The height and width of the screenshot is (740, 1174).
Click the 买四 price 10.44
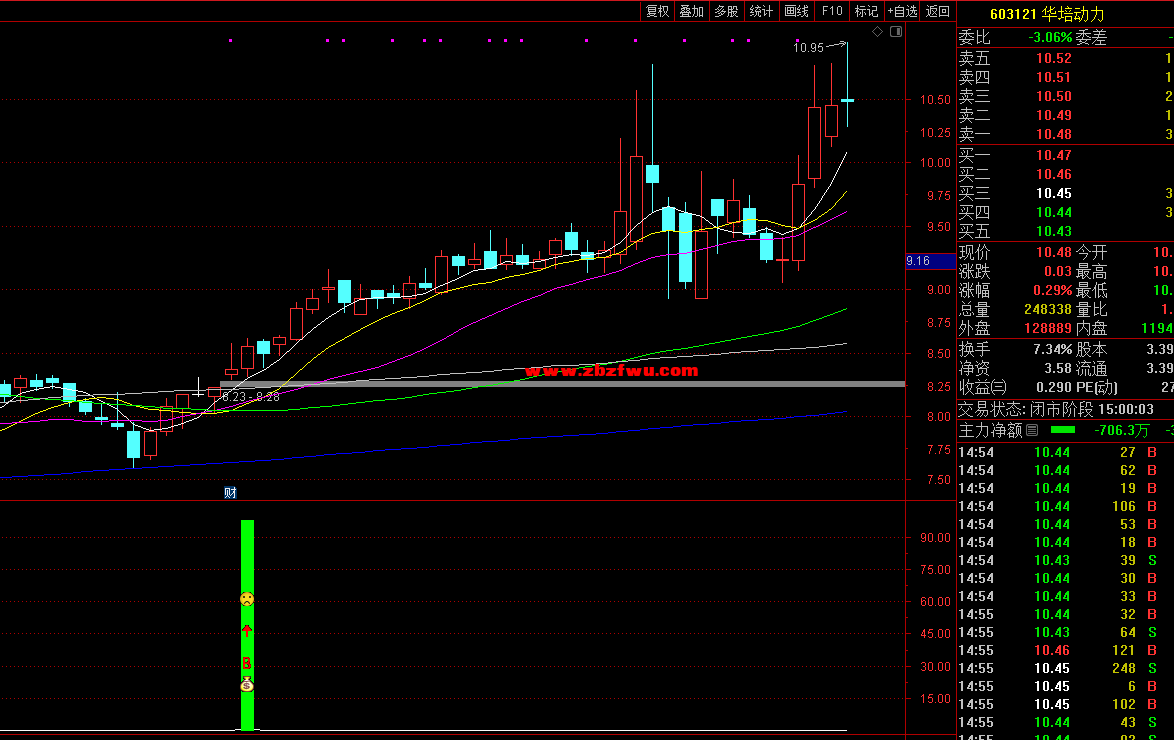[1053, 213]
